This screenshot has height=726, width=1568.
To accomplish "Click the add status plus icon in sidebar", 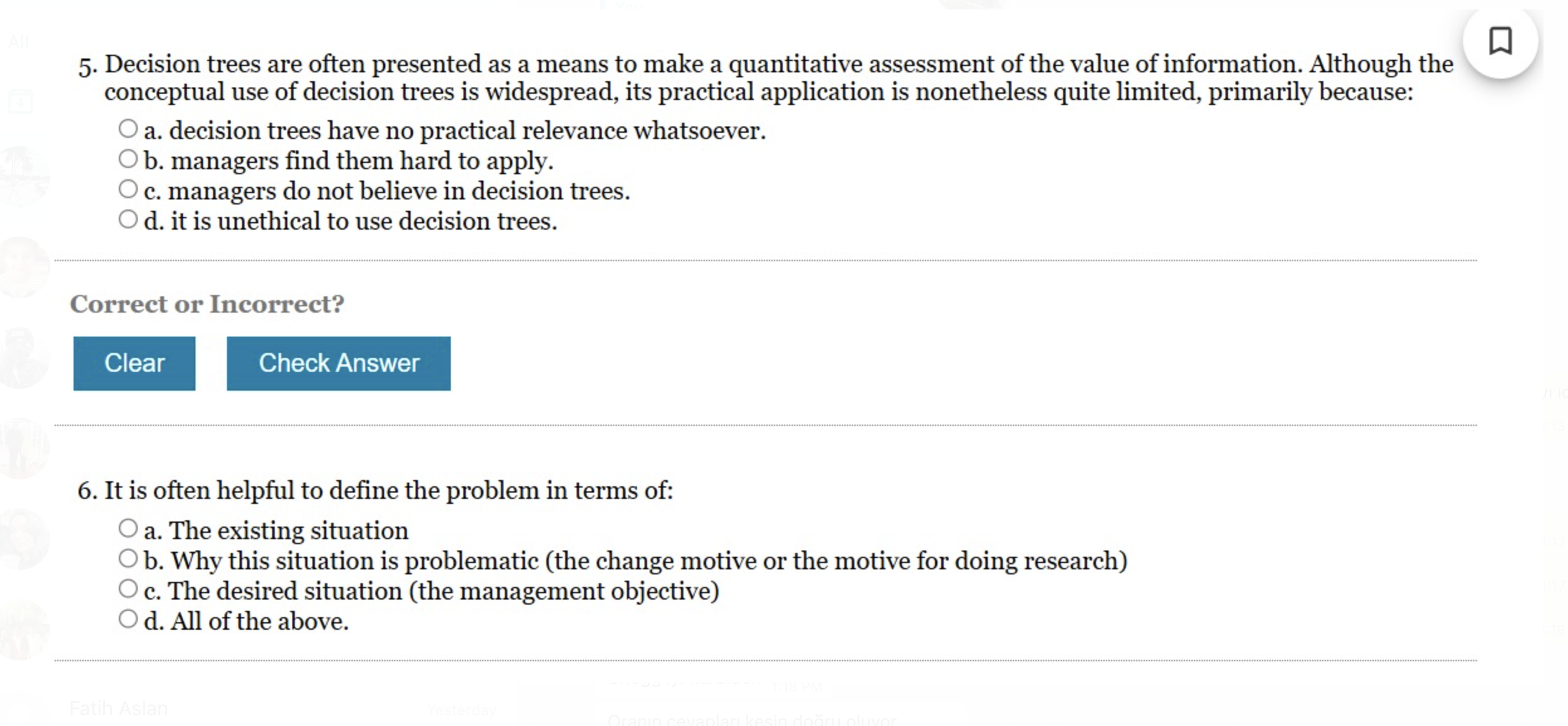I will click(x=21, y=101).
